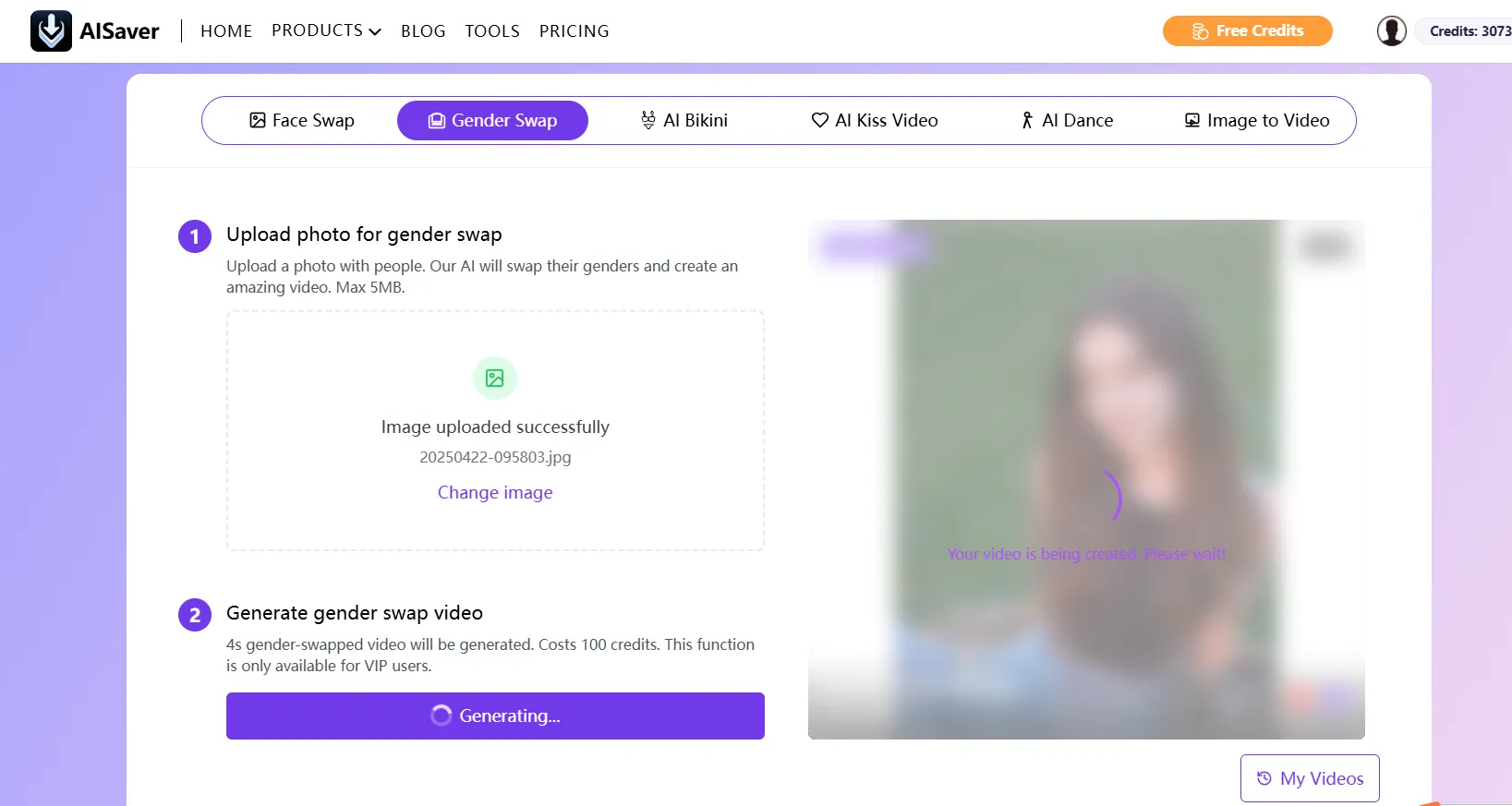Click the Generating spinner icon
The height and width of the screenshot is (806, 1512).
click(442, 716)
